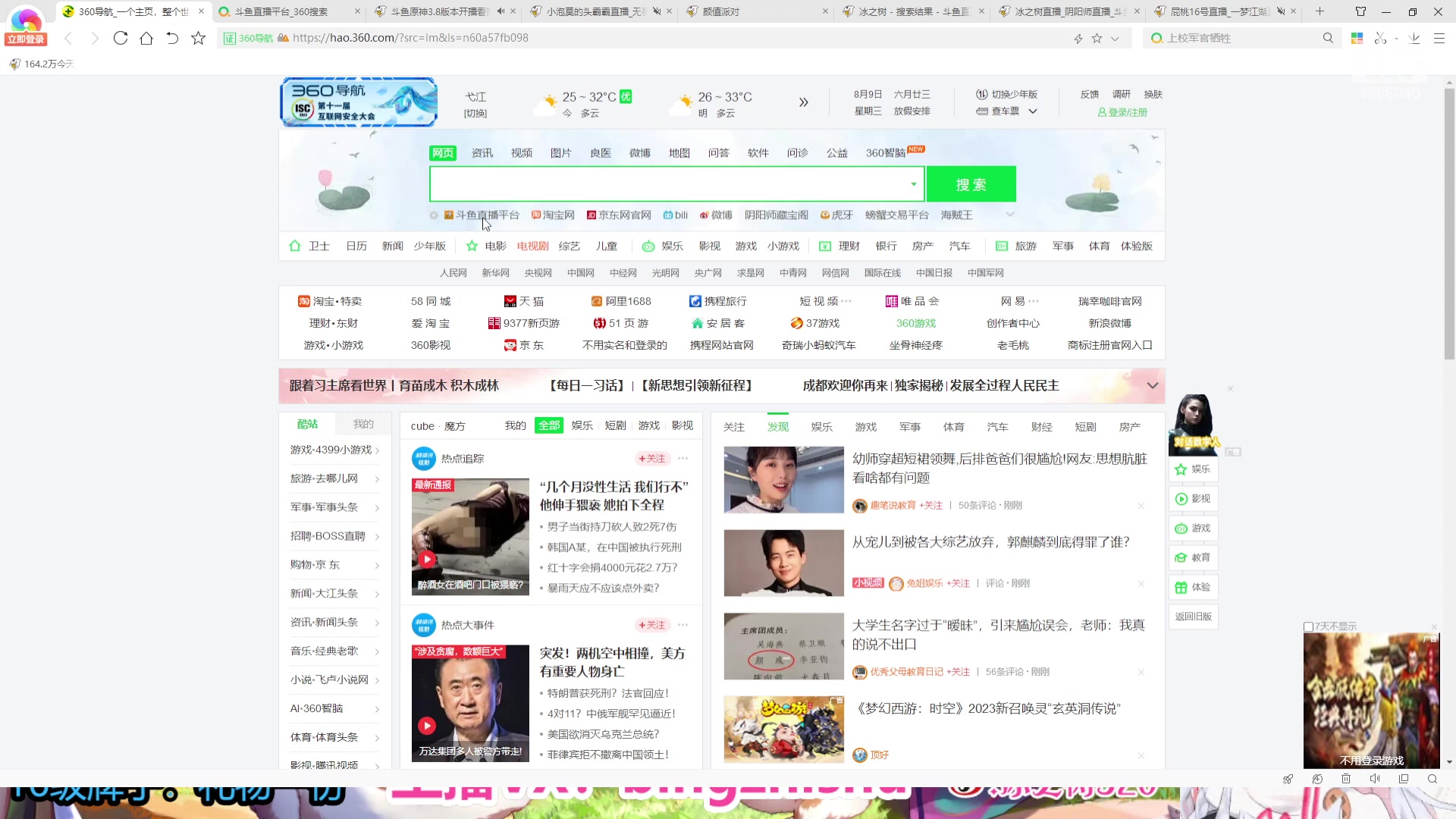The height and width of the screenshot is (819, 1456).
Task: Go to the browser home page icon
Action: [146, 38]
